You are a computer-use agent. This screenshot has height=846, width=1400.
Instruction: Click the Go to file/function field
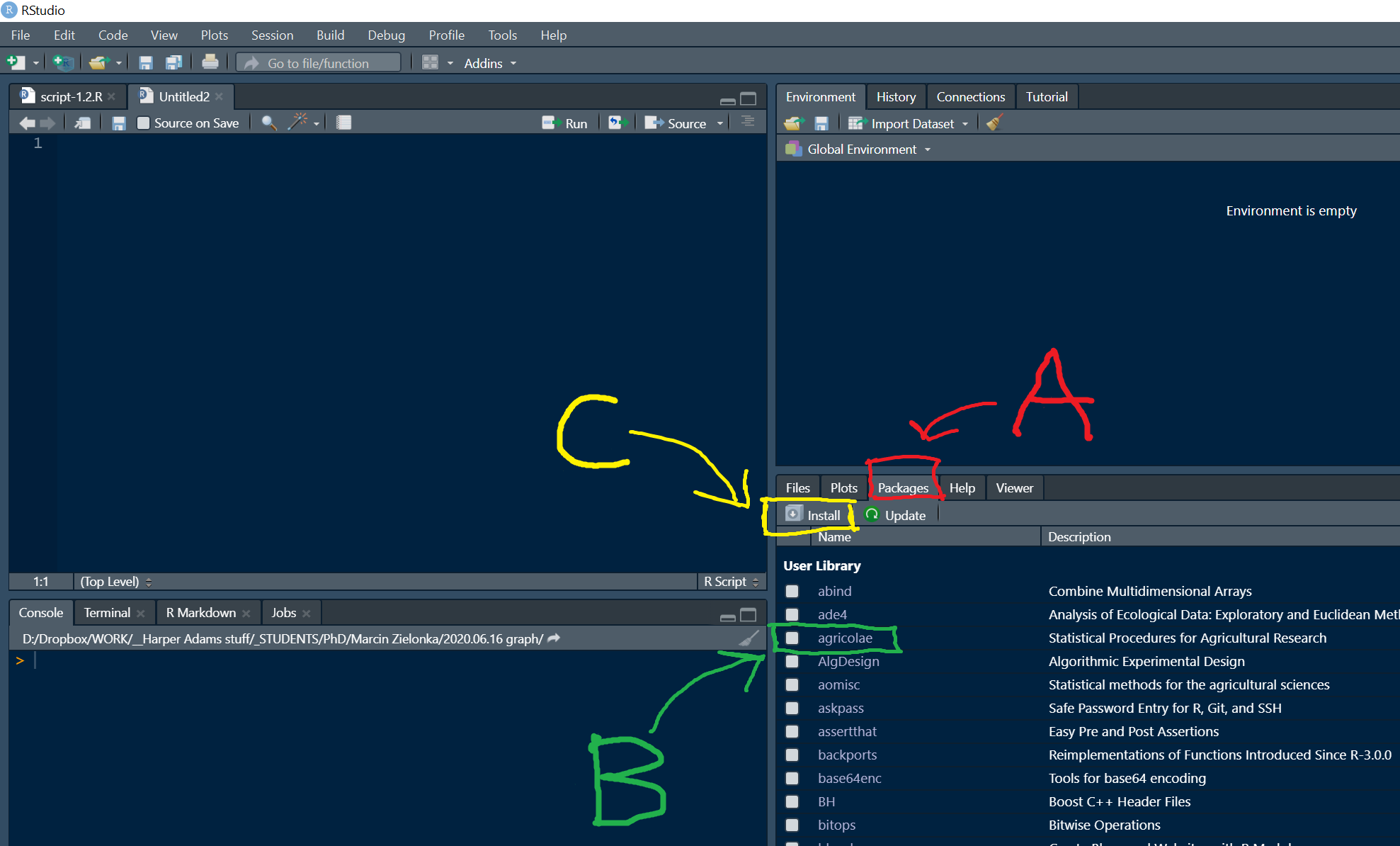(x=319, y=63)
